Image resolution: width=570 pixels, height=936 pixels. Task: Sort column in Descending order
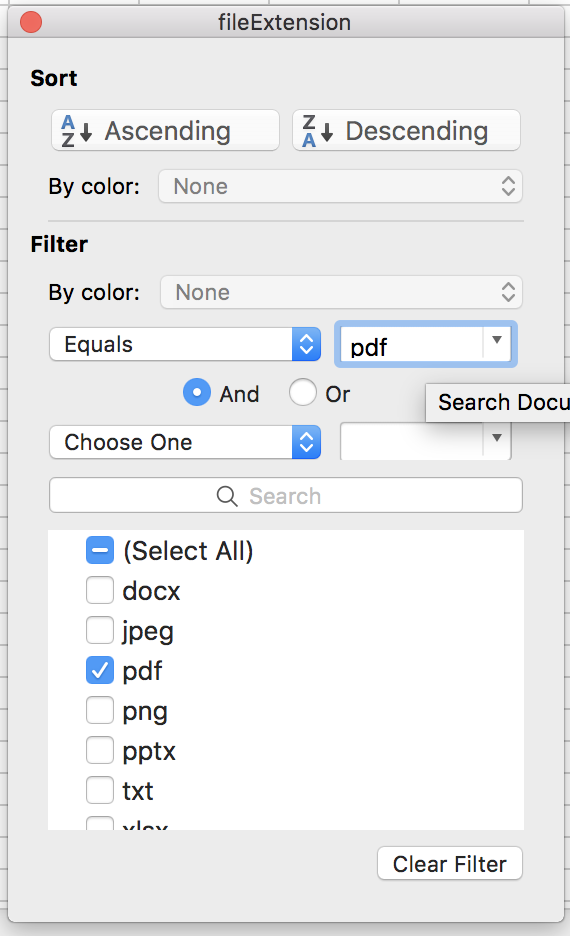coord(406,130)
